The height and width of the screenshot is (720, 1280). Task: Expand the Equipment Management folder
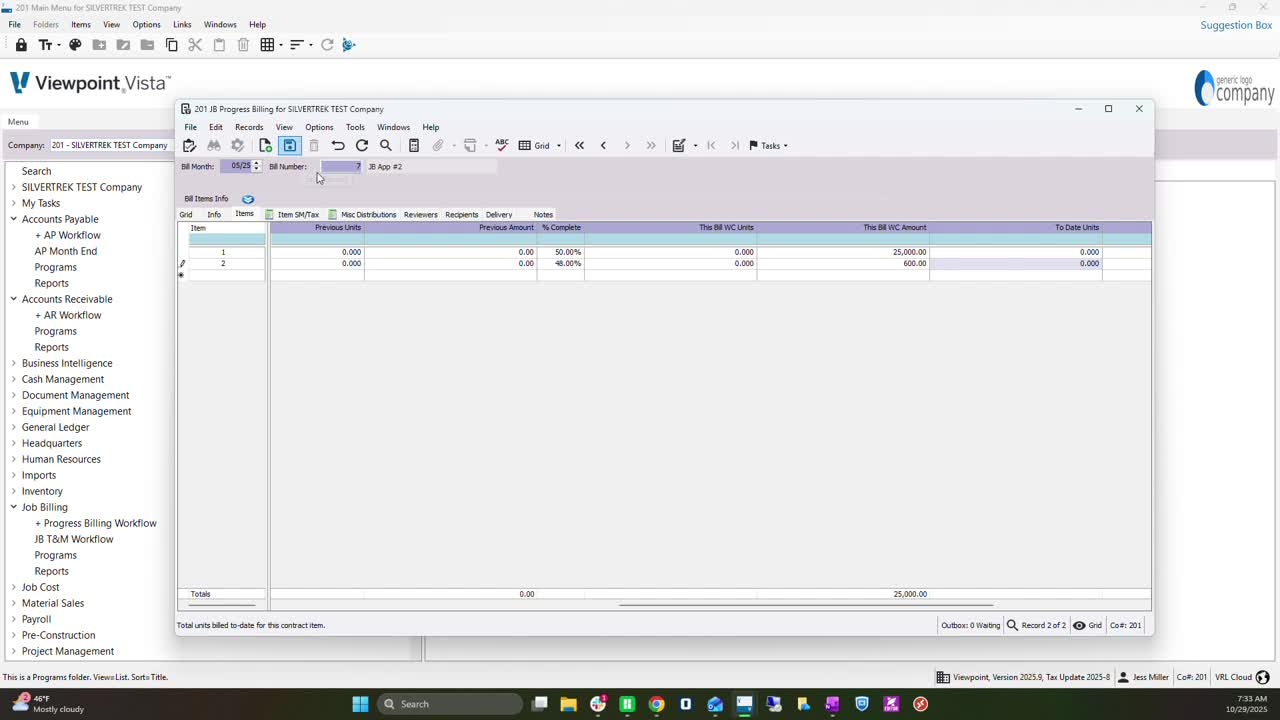click(x=14, y=411)
